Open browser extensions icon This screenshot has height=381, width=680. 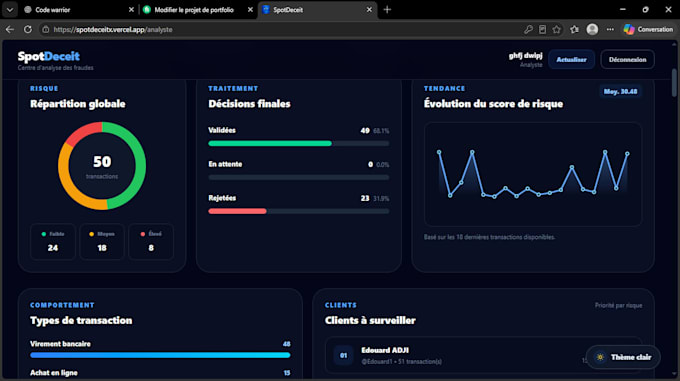tap(575, 29)
